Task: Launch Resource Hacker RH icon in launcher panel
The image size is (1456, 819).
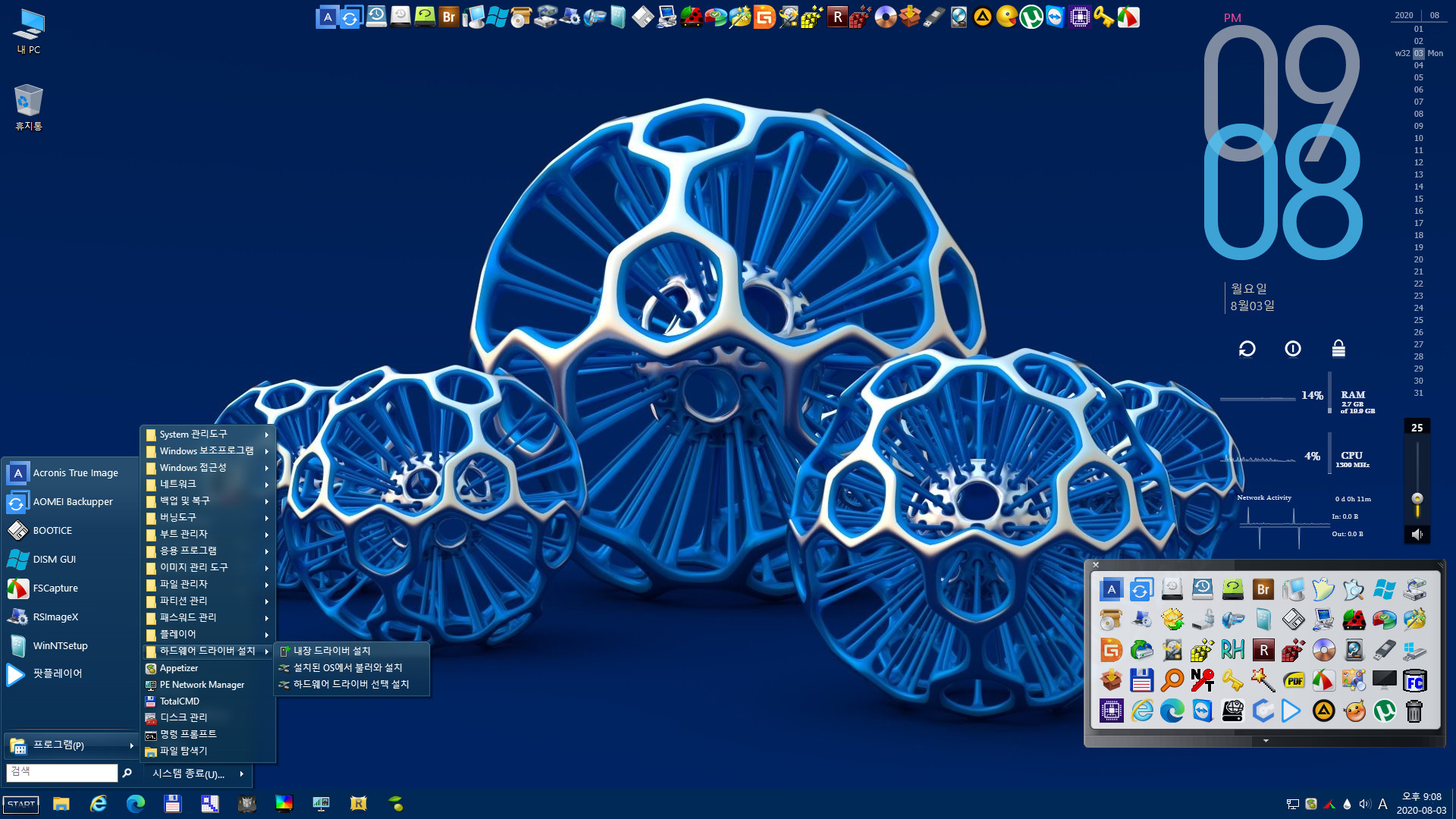Action: coord(1232,650)
